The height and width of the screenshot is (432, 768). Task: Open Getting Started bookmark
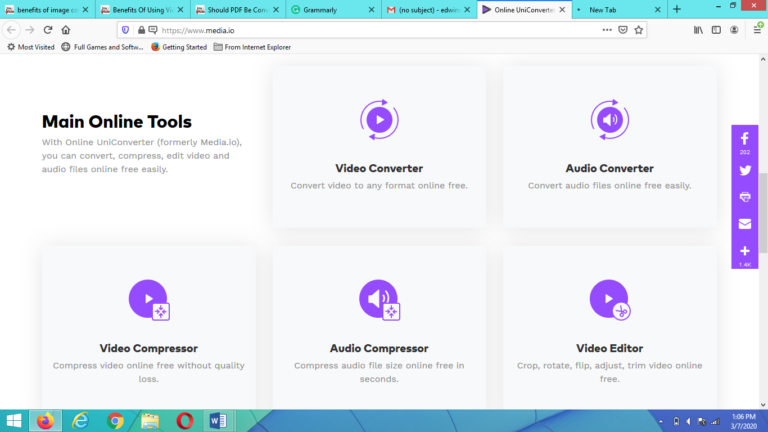click(179, 47)
